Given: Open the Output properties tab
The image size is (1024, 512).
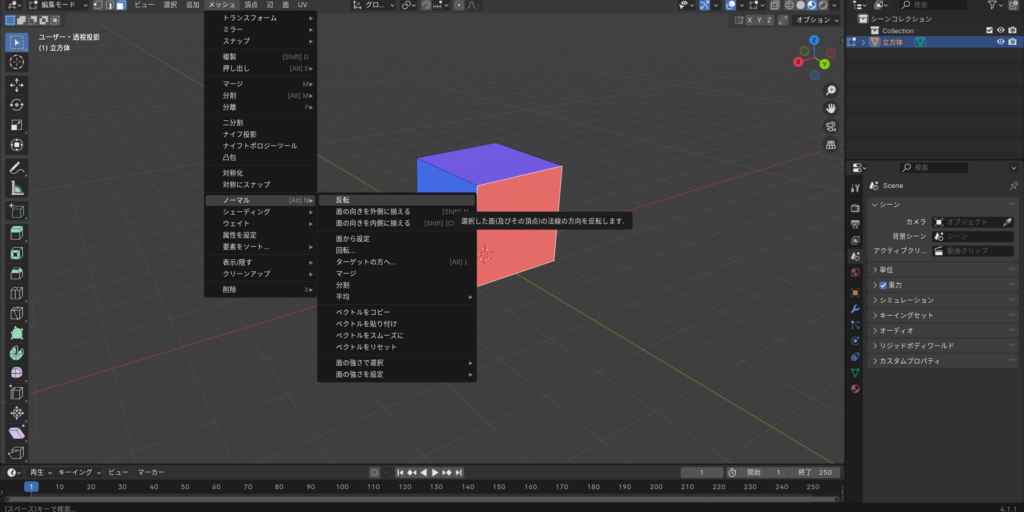Looking at the screenshot, I should pyautogui.click(x=856, y=224).
